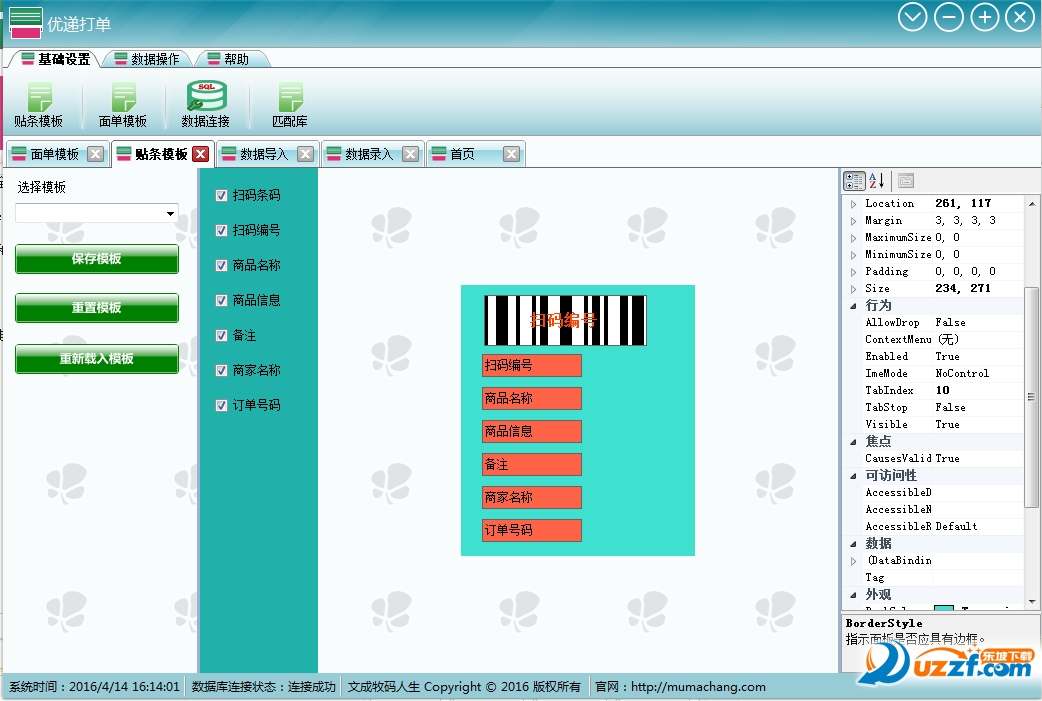The height and width of the screenshot is (701, 1042).
Task: Expand the MaximumSize property
Action: (854, 238)
